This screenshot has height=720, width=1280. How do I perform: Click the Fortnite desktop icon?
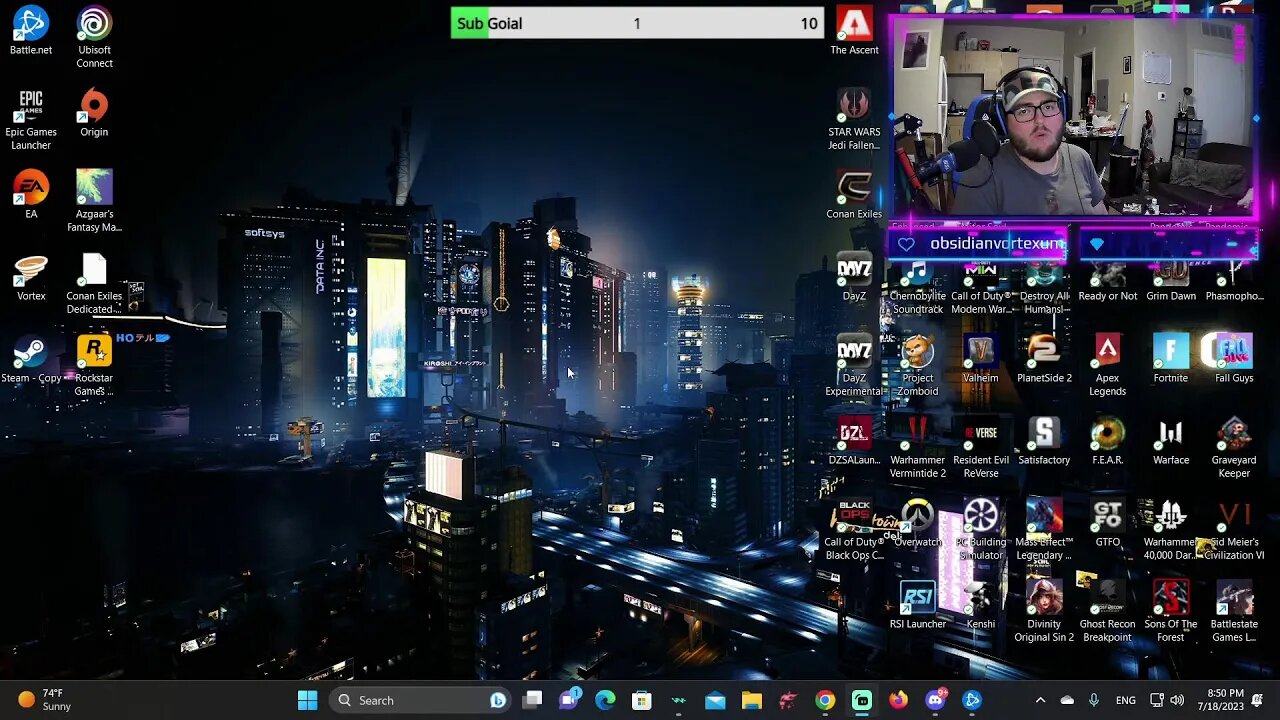[x=1171, y=359]
